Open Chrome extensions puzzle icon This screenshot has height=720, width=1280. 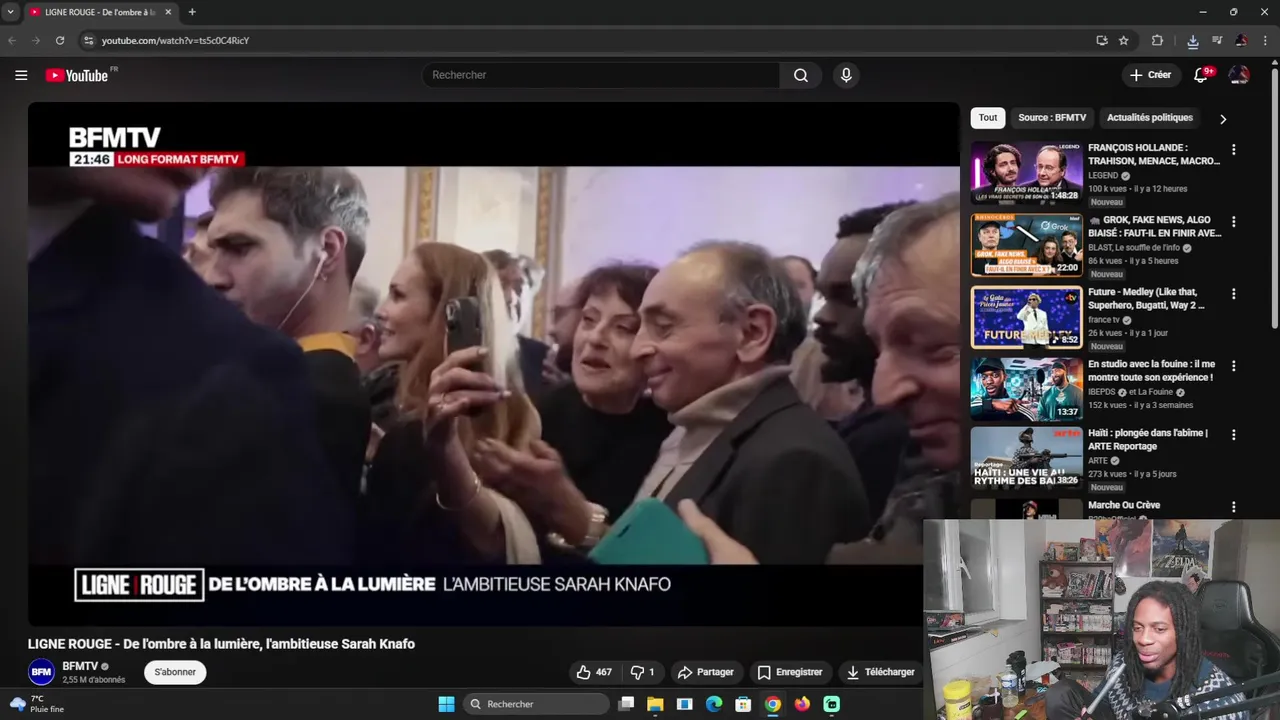(x=1157, y=40)
